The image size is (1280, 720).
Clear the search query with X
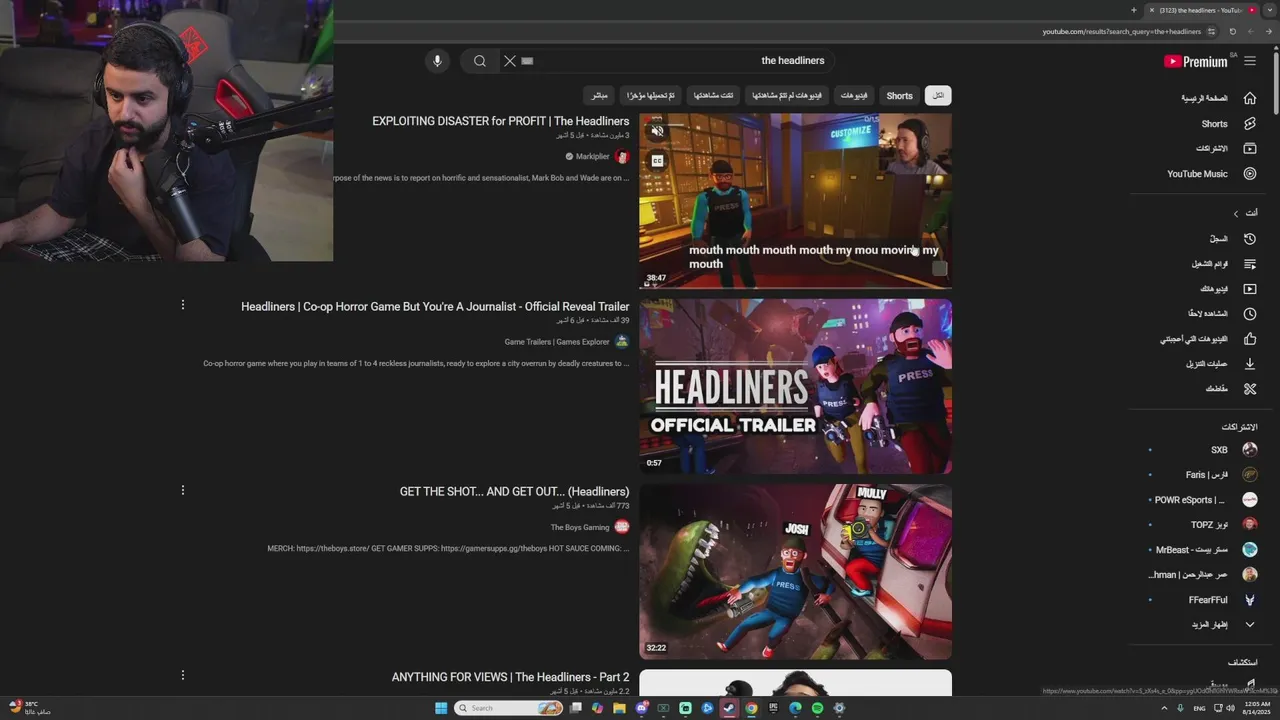click(510, 61)
